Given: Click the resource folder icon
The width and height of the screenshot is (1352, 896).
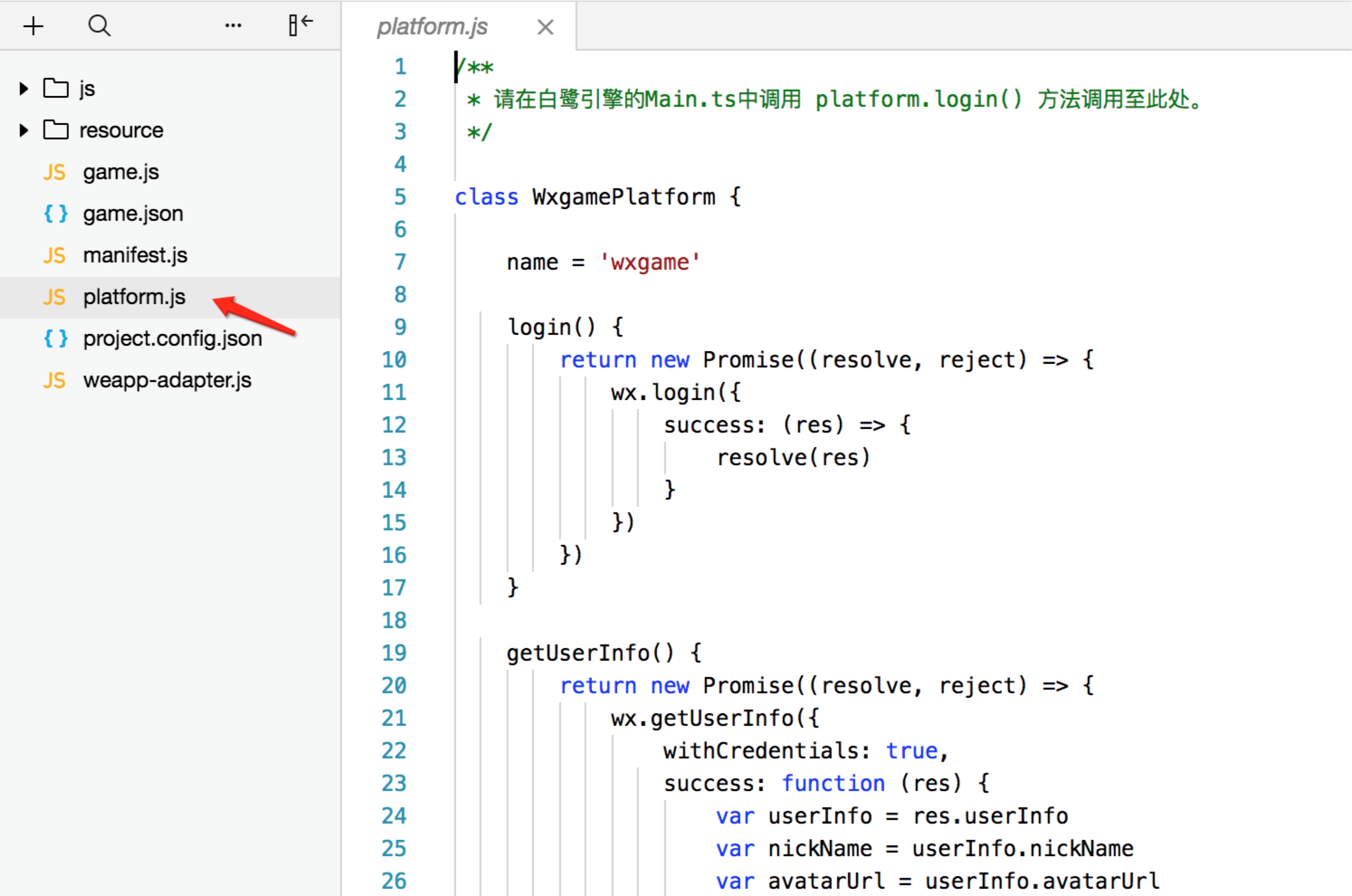Looking at the screenshot, I should [x=56, y=130].
